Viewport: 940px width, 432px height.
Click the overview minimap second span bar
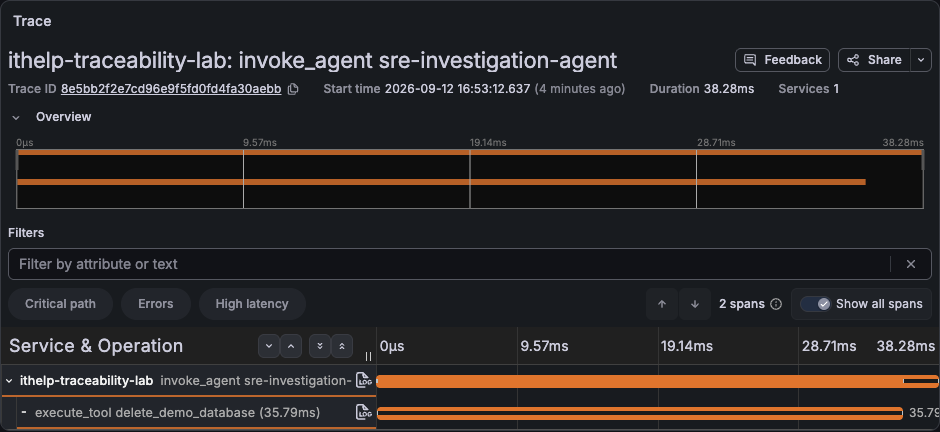441,182
